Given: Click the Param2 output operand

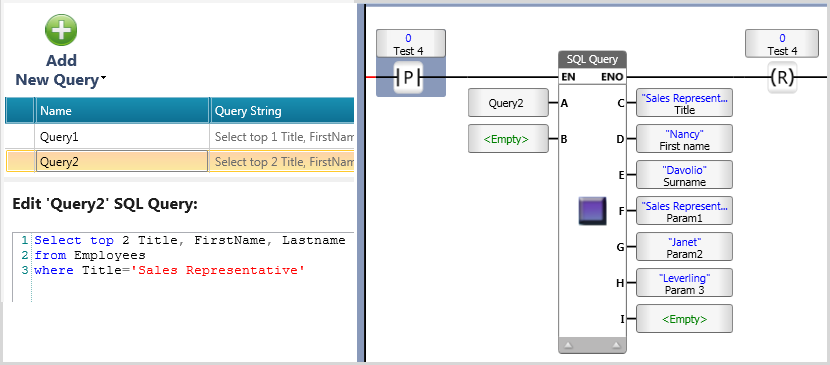Looking at the screenshot, I should coord(684,247).
